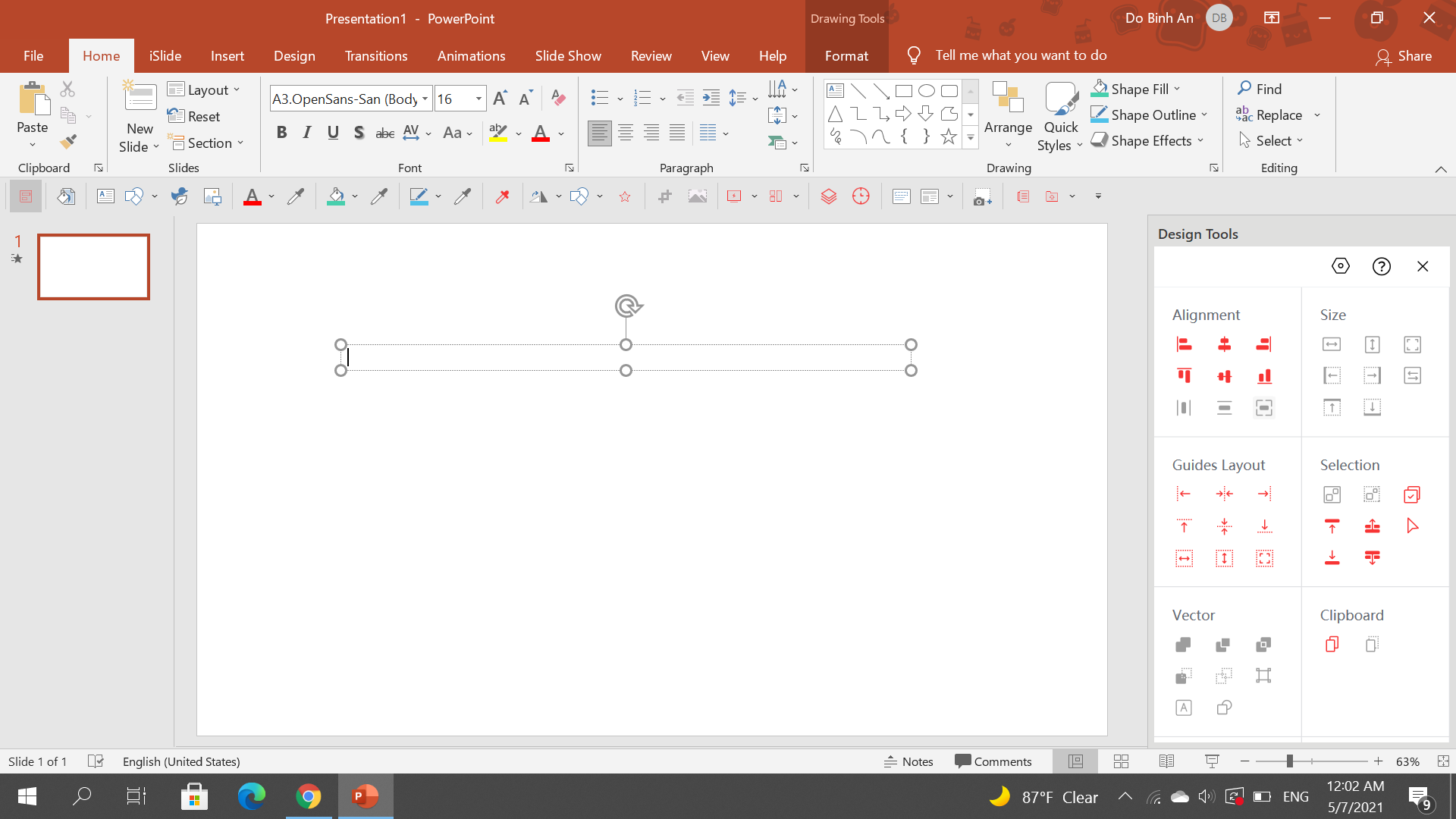Toggle Strikethrough formatting
The height and width of the screenshot is (819, 1456).
coord(384,133)
